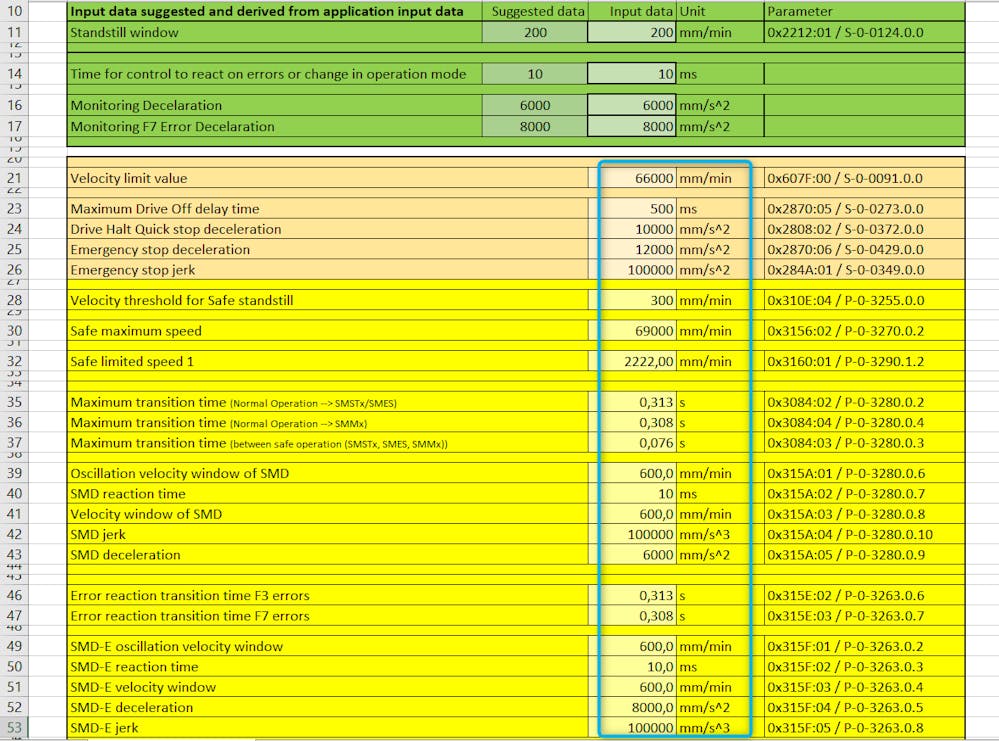The height and width of the screenshot is (741, 999).
Task: Click the "Velocity threshold for Safe standstill" label
Action: click(x=327, y=301)
